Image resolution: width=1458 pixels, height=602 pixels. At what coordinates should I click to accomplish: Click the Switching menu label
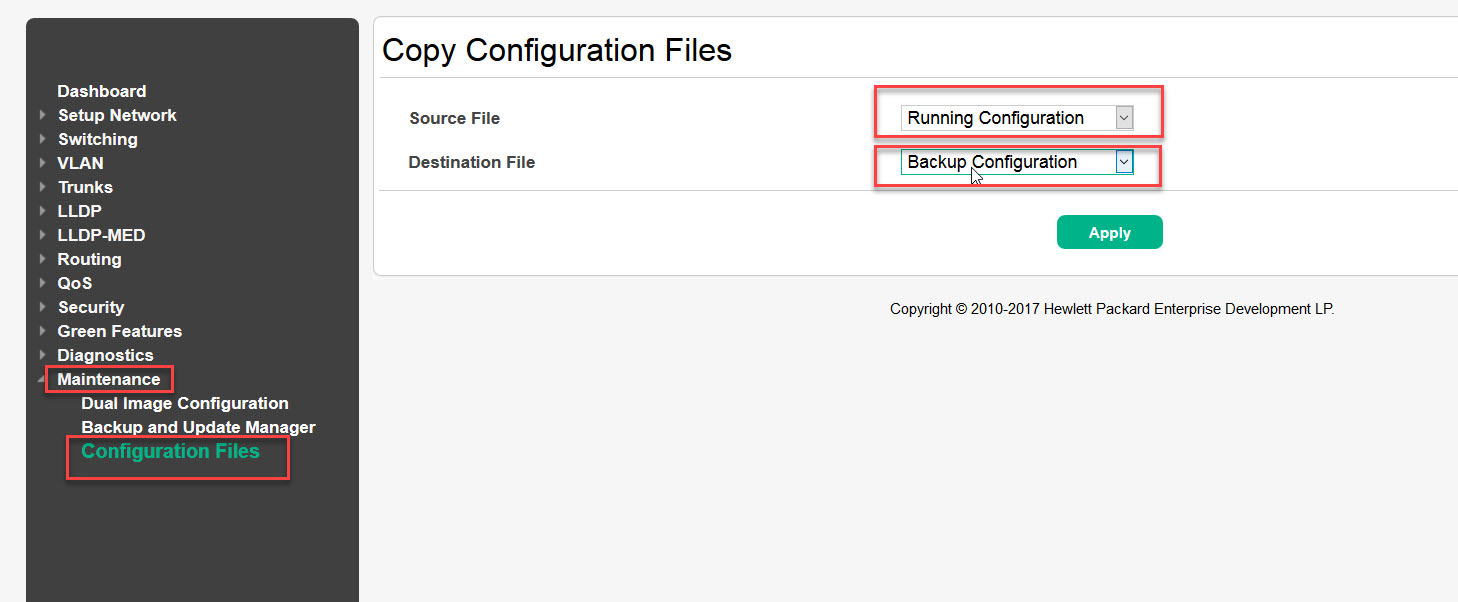[97, 139]
